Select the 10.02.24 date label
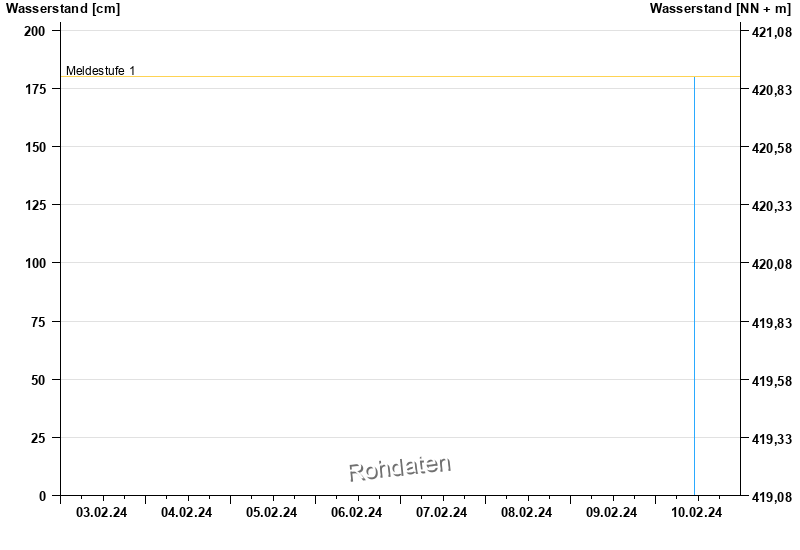The height and width of the screenshot is (550, 800). tap(697, 513)
